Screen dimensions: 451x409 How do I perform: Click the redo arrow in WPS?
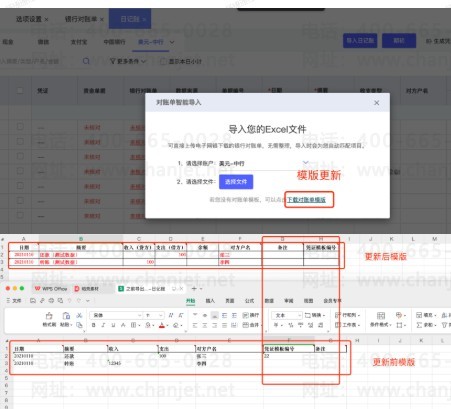point(78,301)
